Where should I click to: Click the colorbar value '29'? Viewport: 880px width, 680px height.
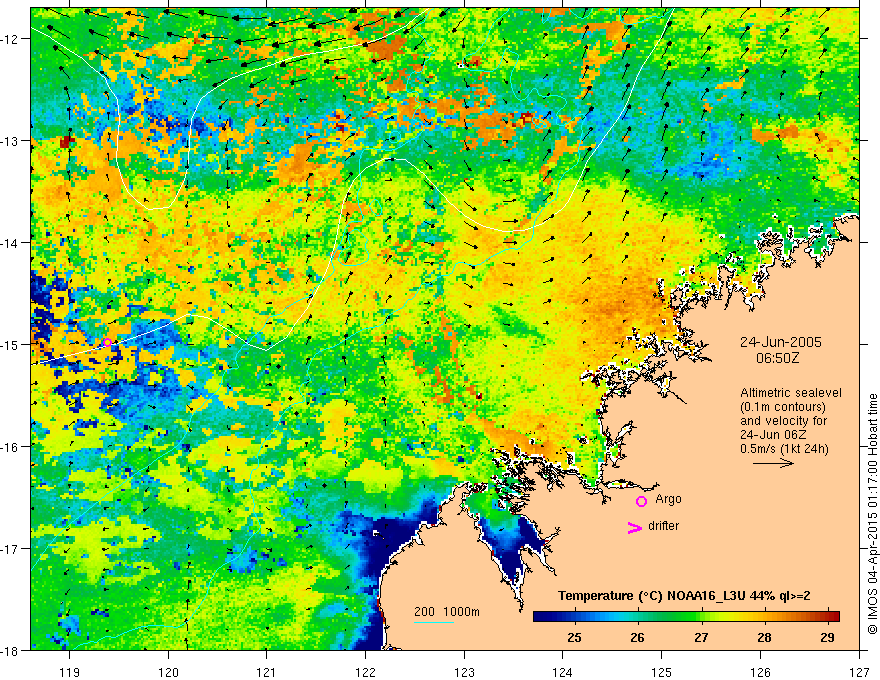click(827, 638)
